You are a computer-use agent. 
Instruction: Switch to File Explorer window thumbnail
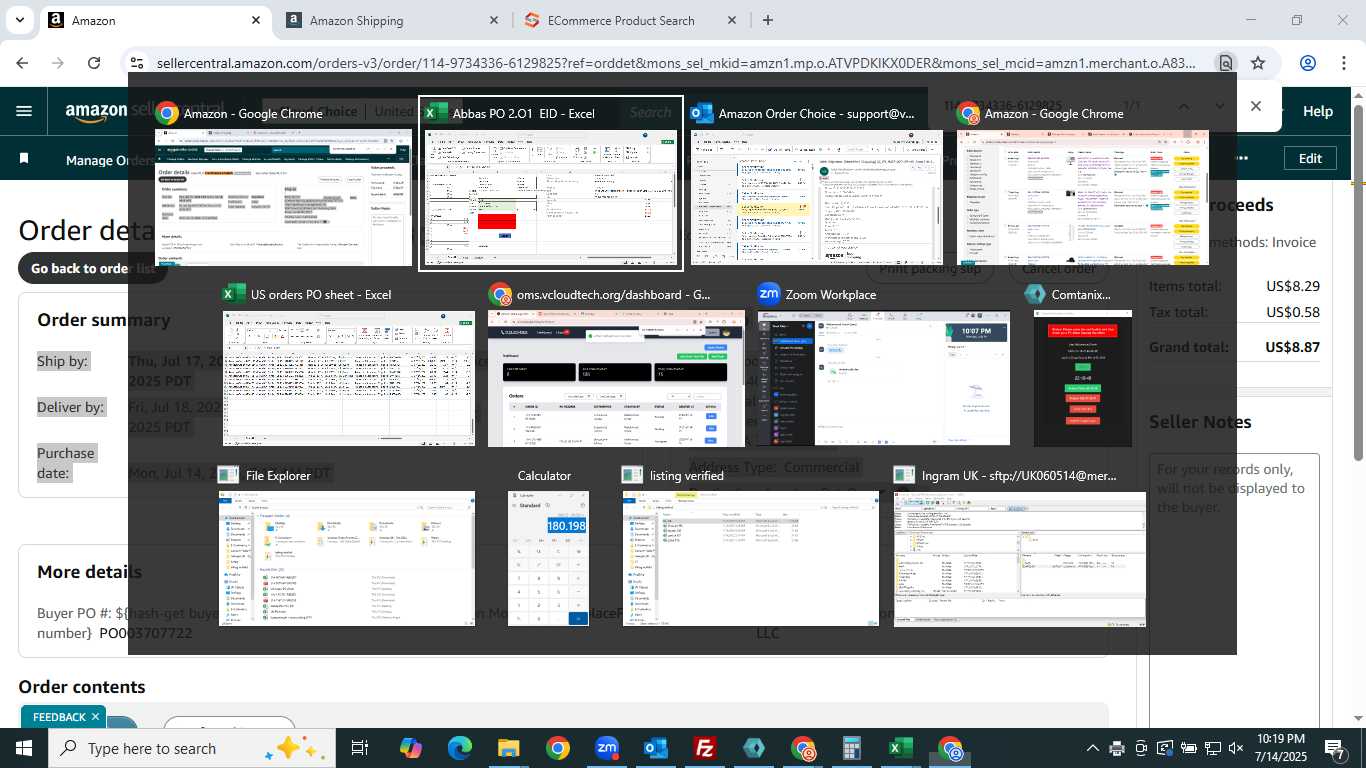pos(347,546)
